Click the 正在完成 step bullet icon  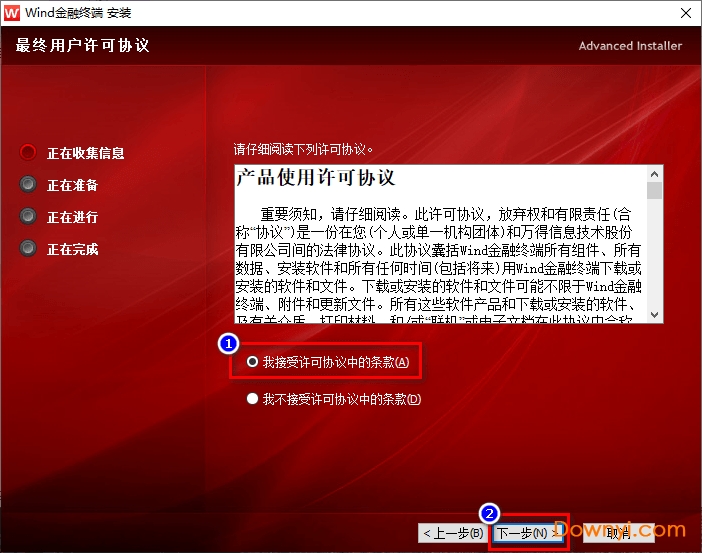(28, 249)
